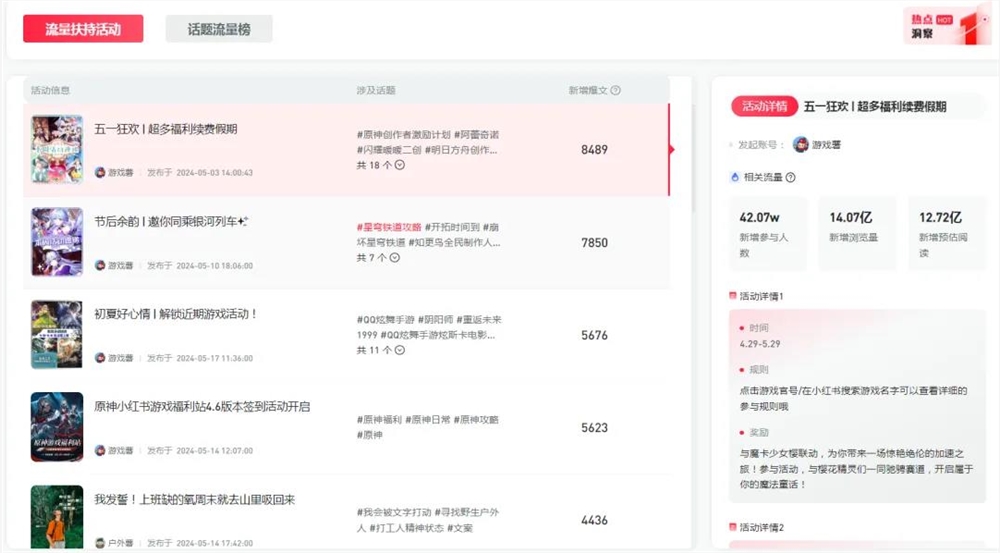The image size is (1000, 553).
Task: Click 发布于 2024-05-03 14:00:43 timestamp
Action: (200, 173)
